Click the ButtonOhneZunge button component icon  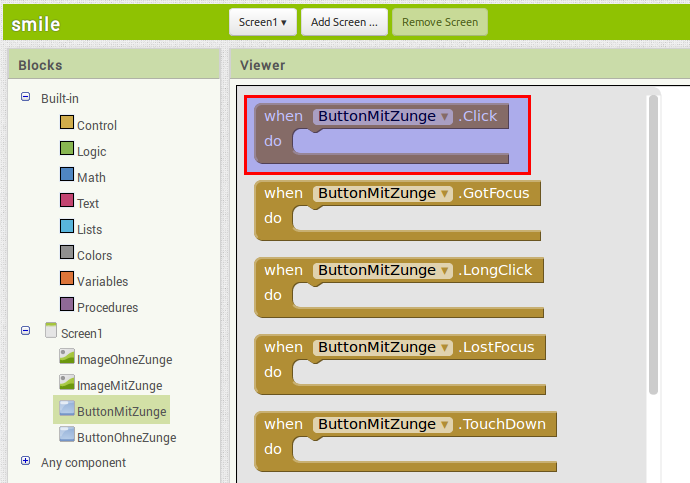[x=67, y=435]
